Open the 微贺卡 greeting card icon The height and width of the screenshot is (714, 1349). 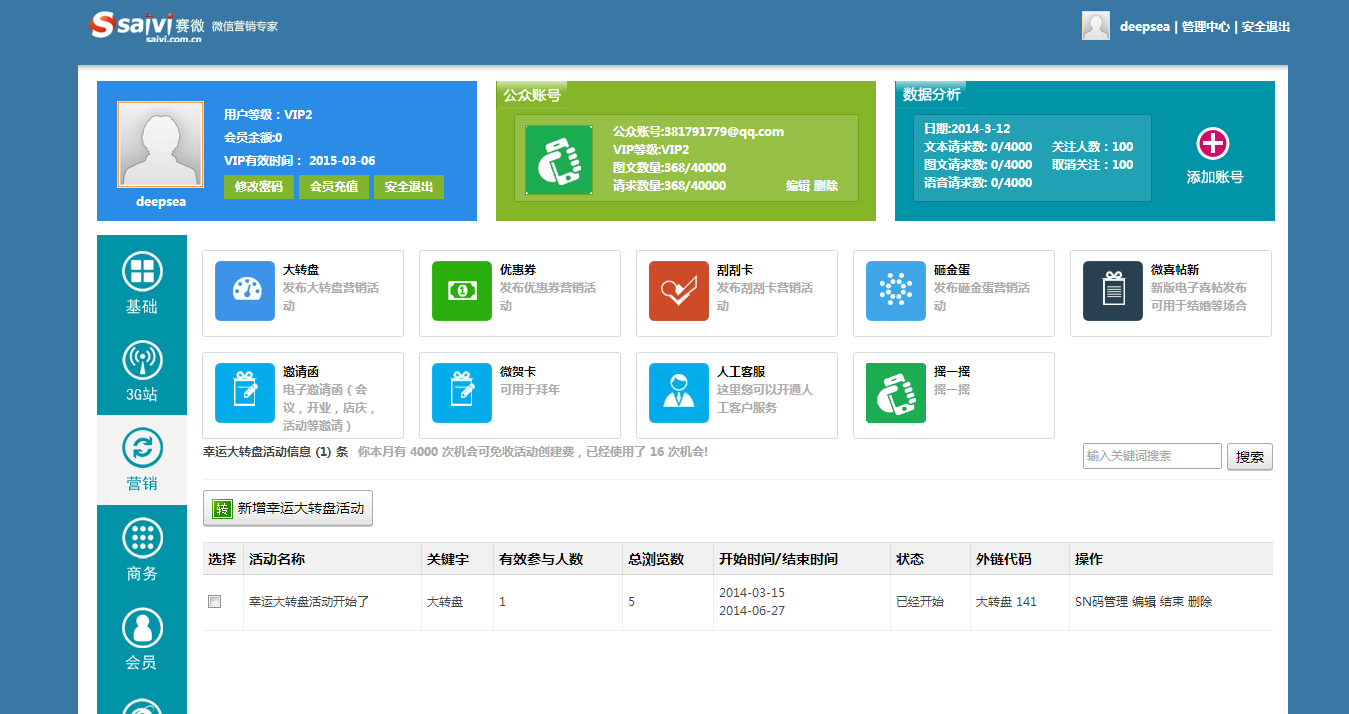[462, 393]
